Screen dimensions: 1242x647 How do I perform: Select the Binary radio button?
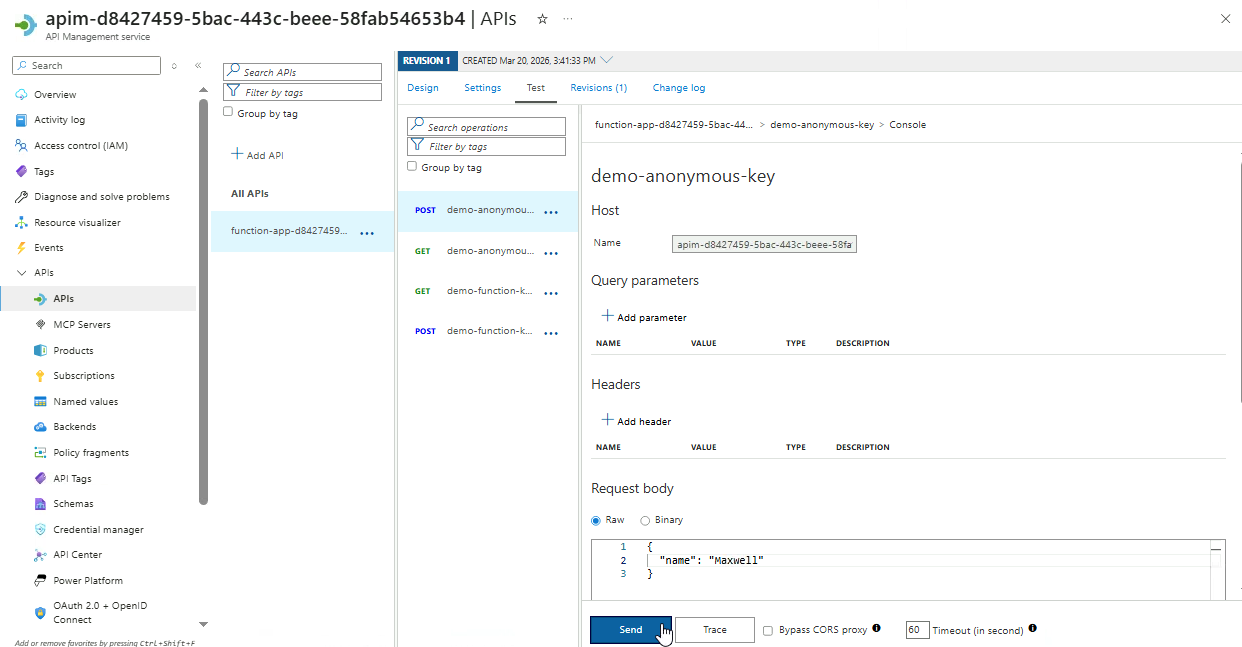click(645, 520)
